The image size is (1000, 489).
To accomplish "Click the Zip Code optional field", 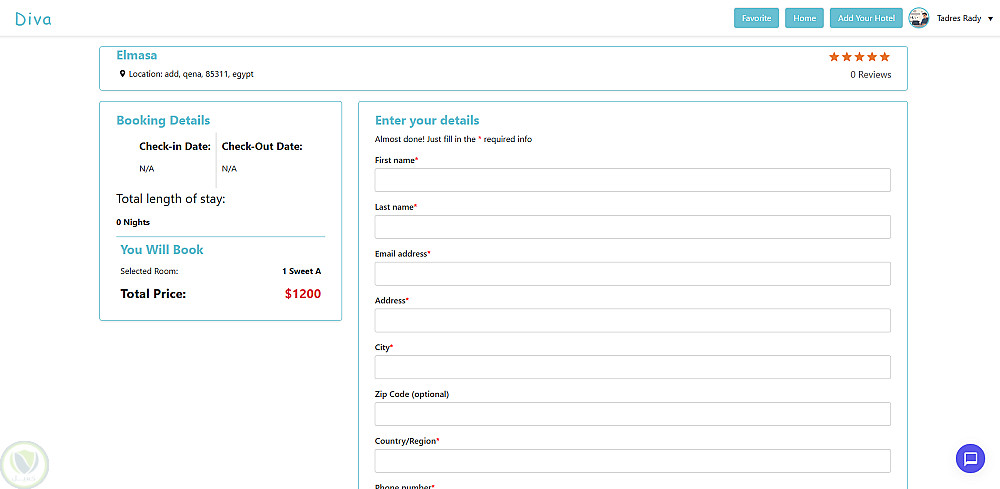I will [632, 414].
